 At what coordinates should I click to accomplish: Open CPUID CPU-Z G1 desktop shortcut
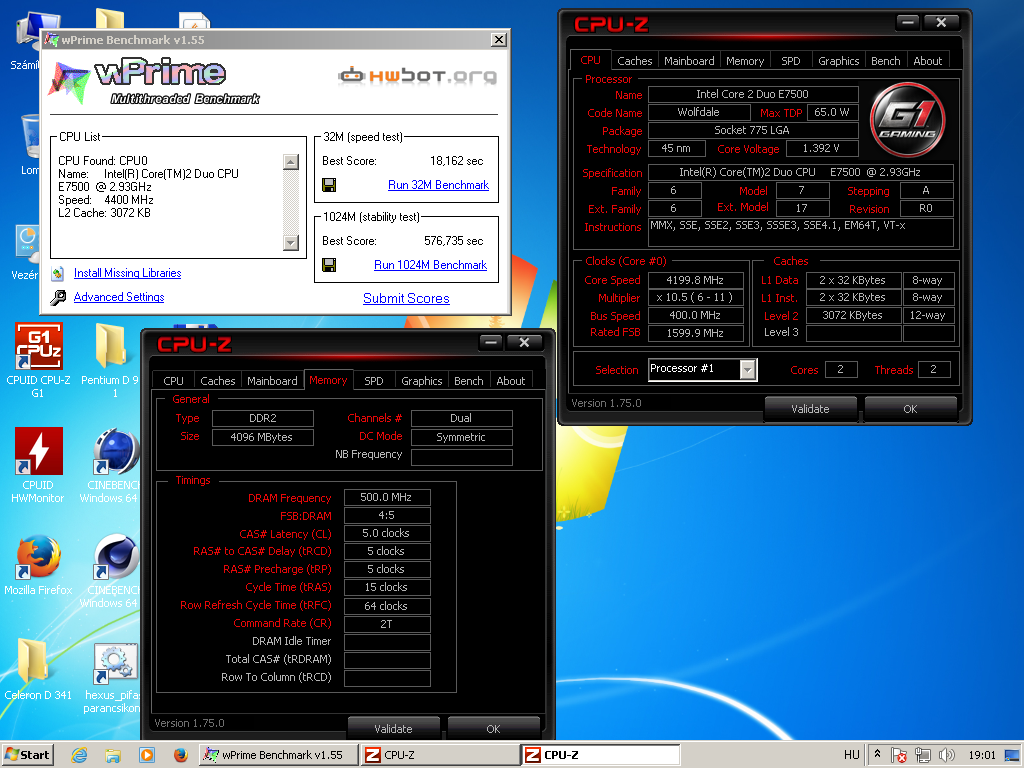click(39, 346)
